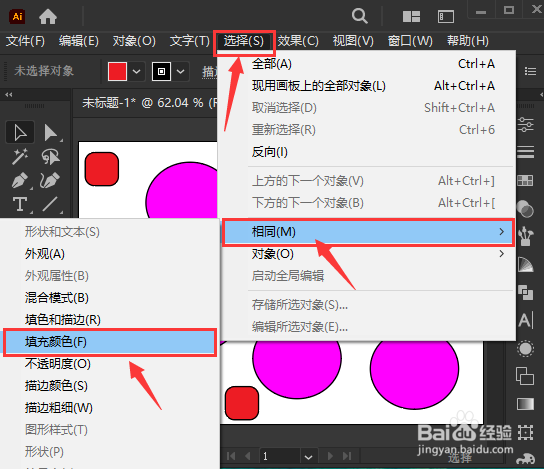This screenshot has width=544, height=469.
Task: Collapse the tools panel double-arrow
Action: pos(9,94)
